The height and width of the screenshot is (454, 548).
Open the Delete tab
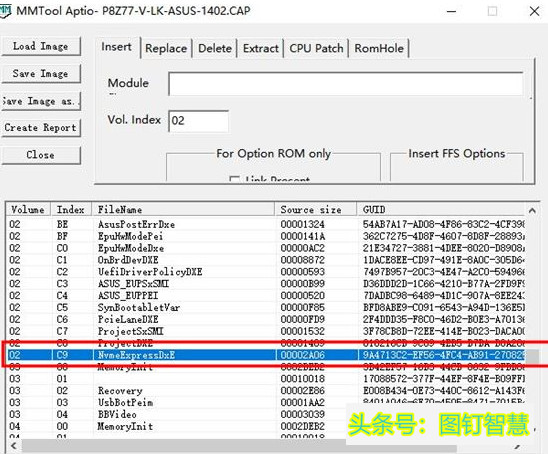pos(215,48)
